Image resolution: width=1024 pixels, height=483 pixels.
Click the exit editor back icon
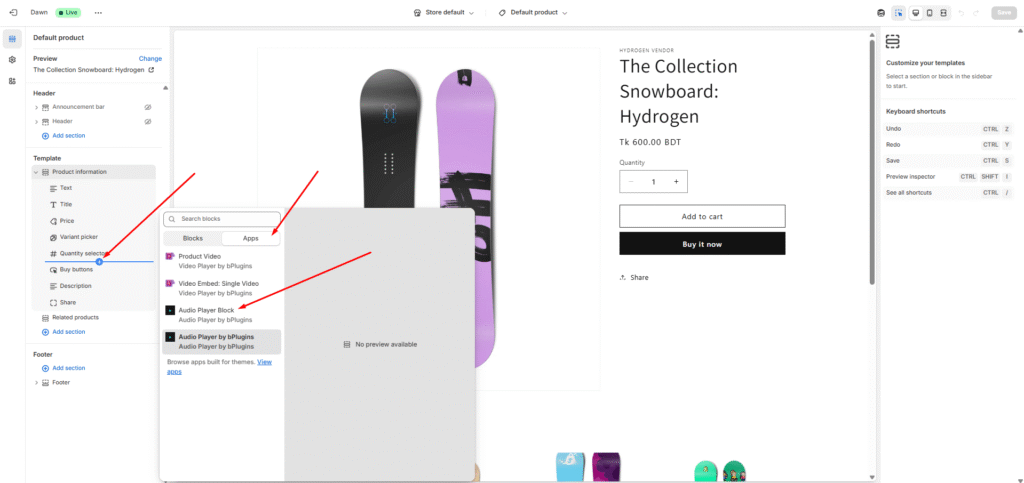click(x=13, y=13)
